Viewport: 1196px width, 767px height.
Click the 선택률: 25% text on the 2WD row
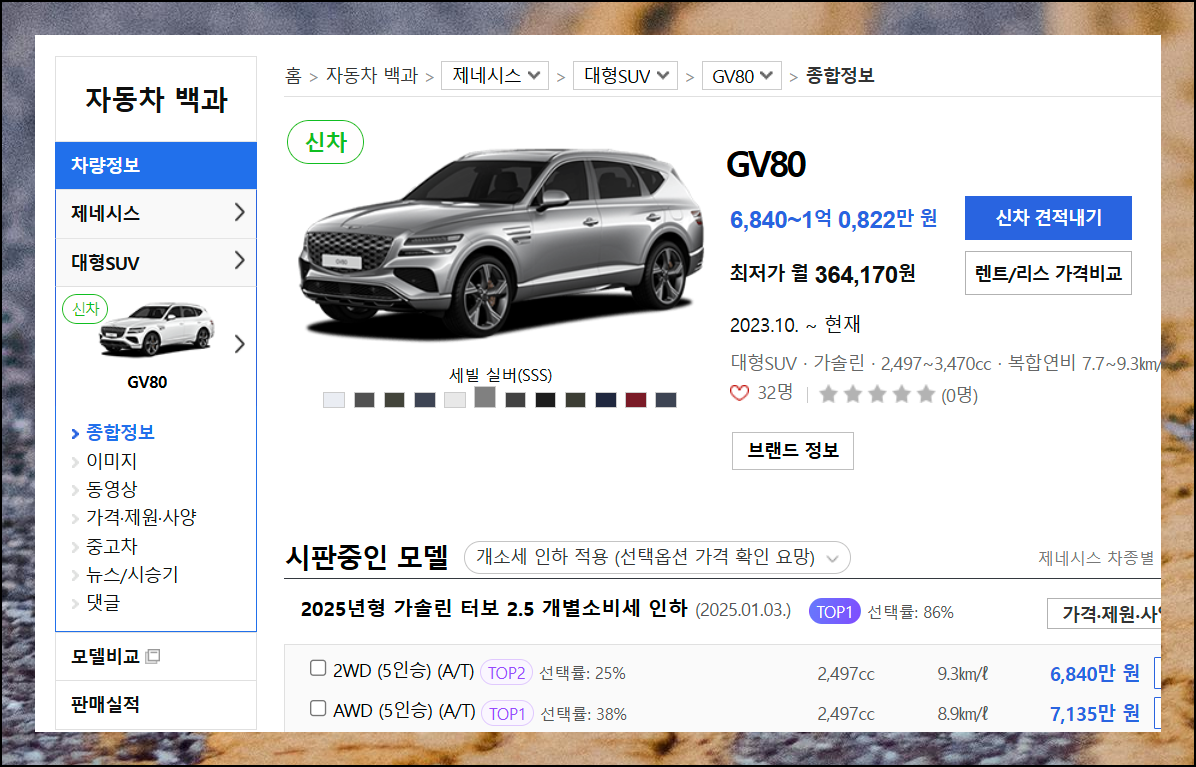coord(582,673)
